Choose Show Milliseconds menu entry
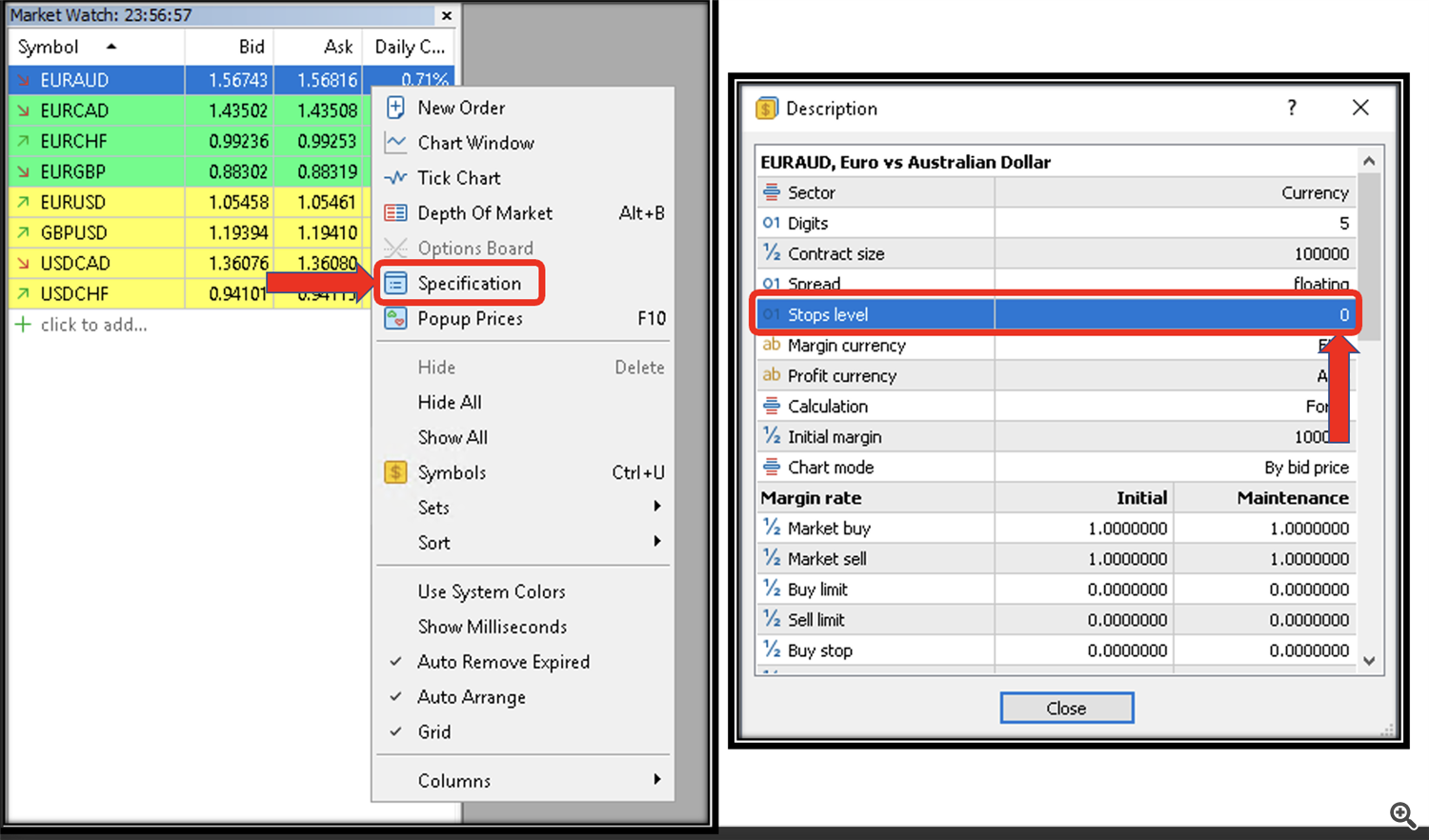The width and height of the screenshot is (1429, 840). click(492, 627)
